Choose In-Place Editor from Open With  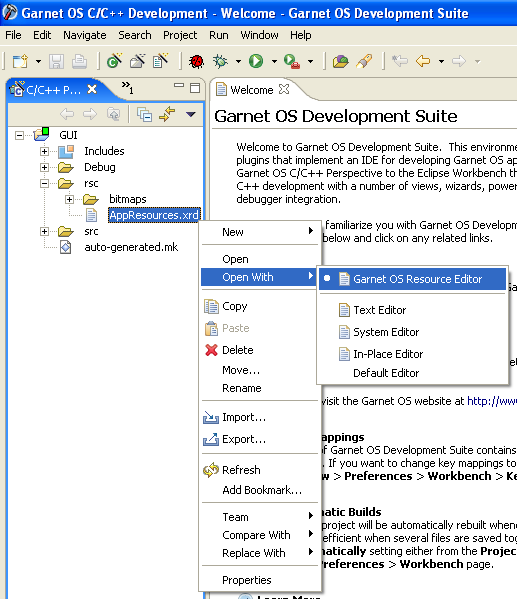(412, 354)
